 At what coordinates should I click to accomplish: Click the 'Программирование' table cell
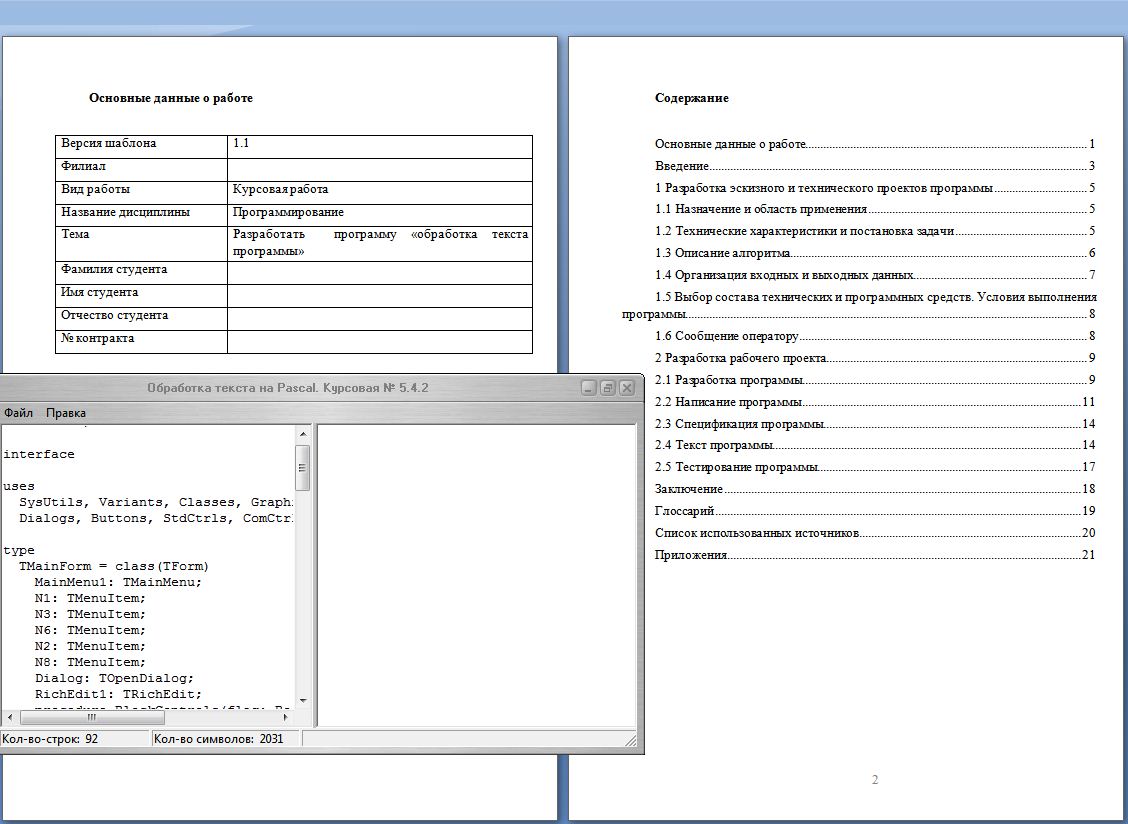point(380,215)
